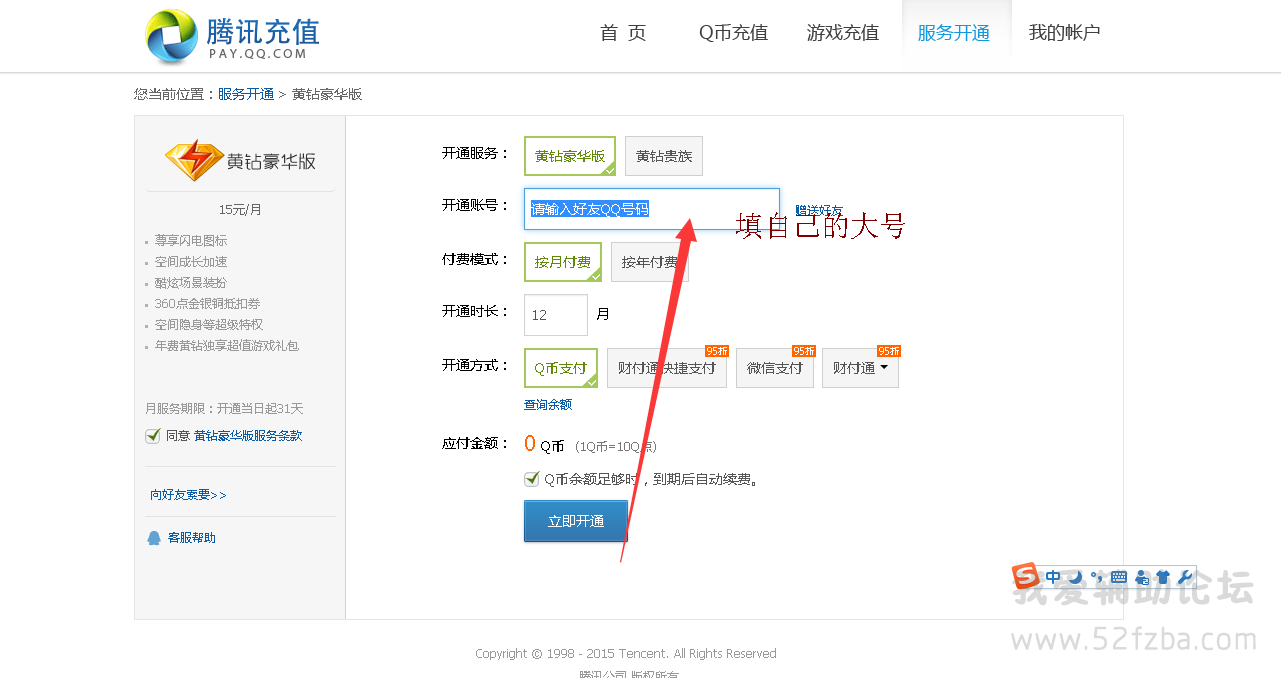The height and width of the screenshot is (678, 1281).
Task: Select 按年付费 payment mode
Action: point(649,262)
